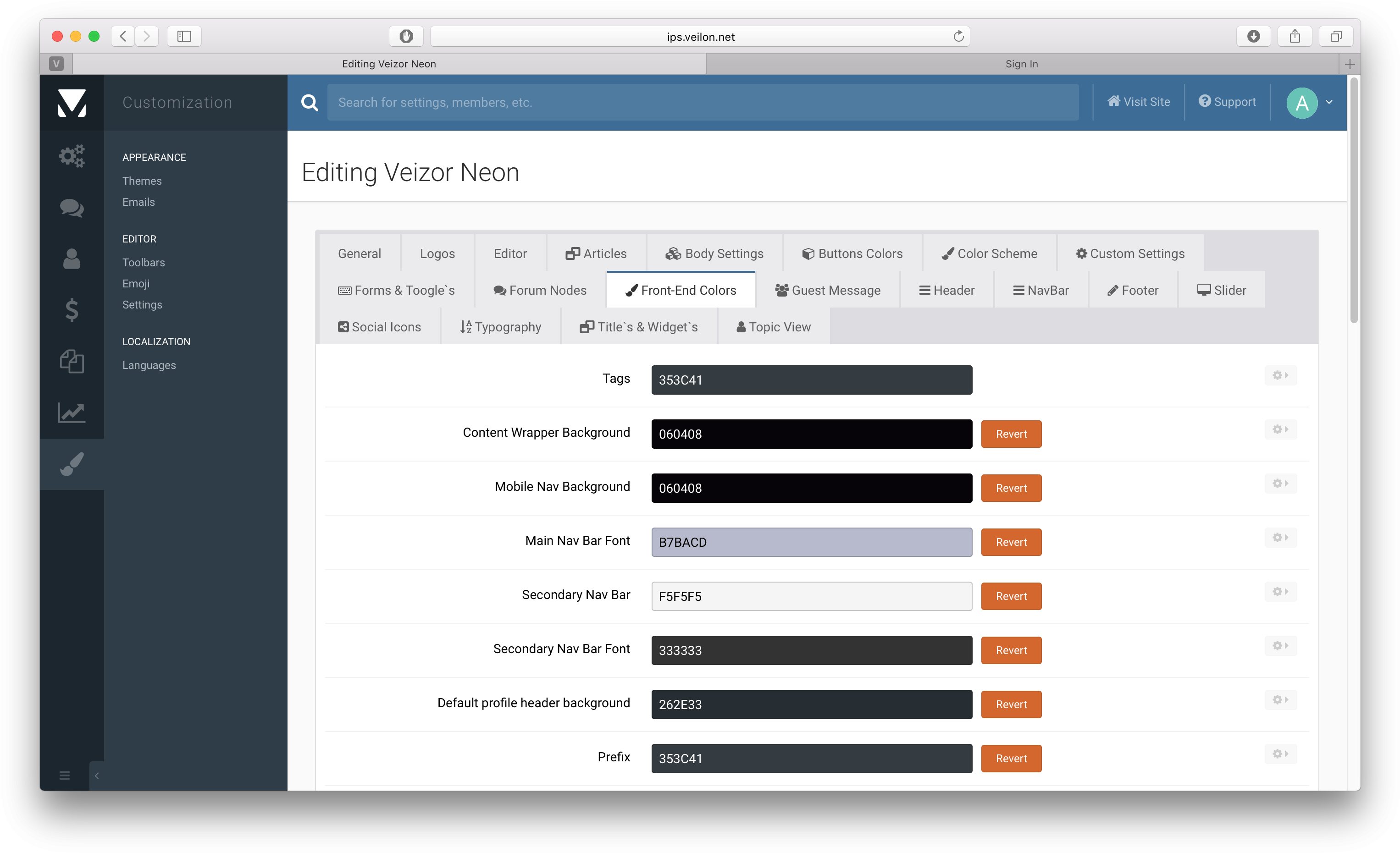Expand account avatar dropdown arrow
The width and height of the screenshot is (1400, 853).
click(1329, 102)
